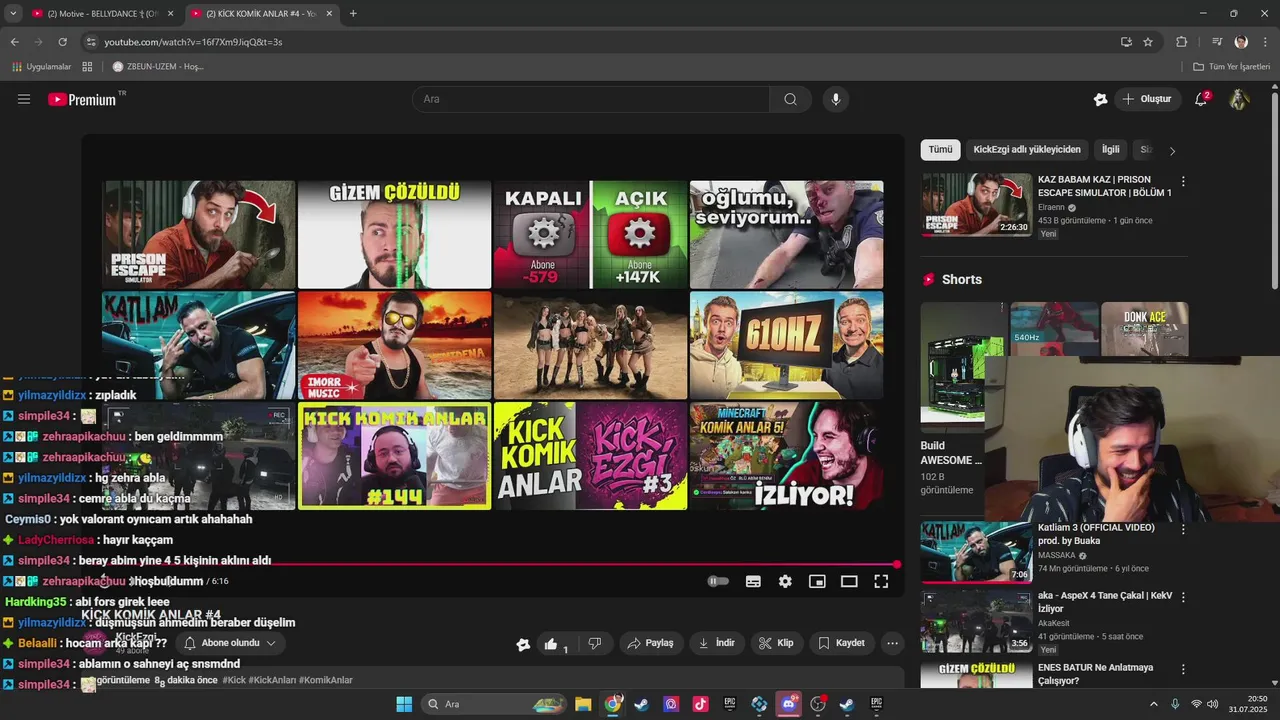Like the video with the thumbs-up
Screen dimensions: 1280x720
tap(555, 643)
